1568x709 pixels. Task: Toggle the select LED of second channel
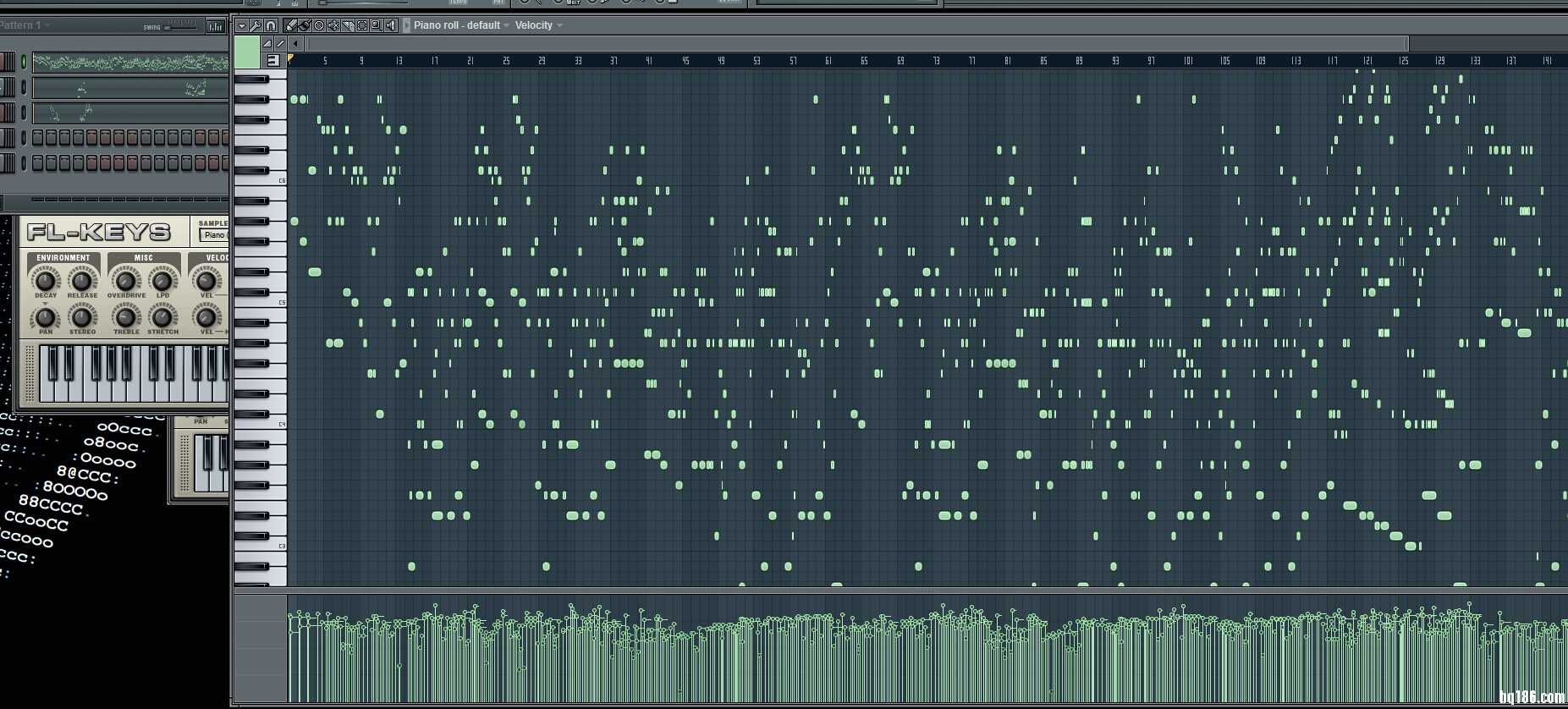tap(24, 86)
